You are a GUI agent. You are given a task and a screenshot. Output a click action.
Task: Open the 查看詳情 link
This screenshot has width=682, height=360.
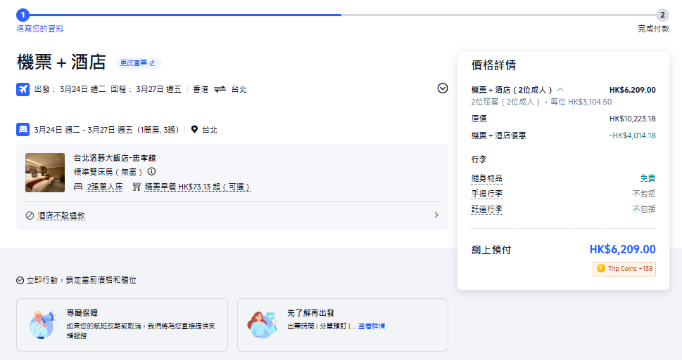pos(371,326)
